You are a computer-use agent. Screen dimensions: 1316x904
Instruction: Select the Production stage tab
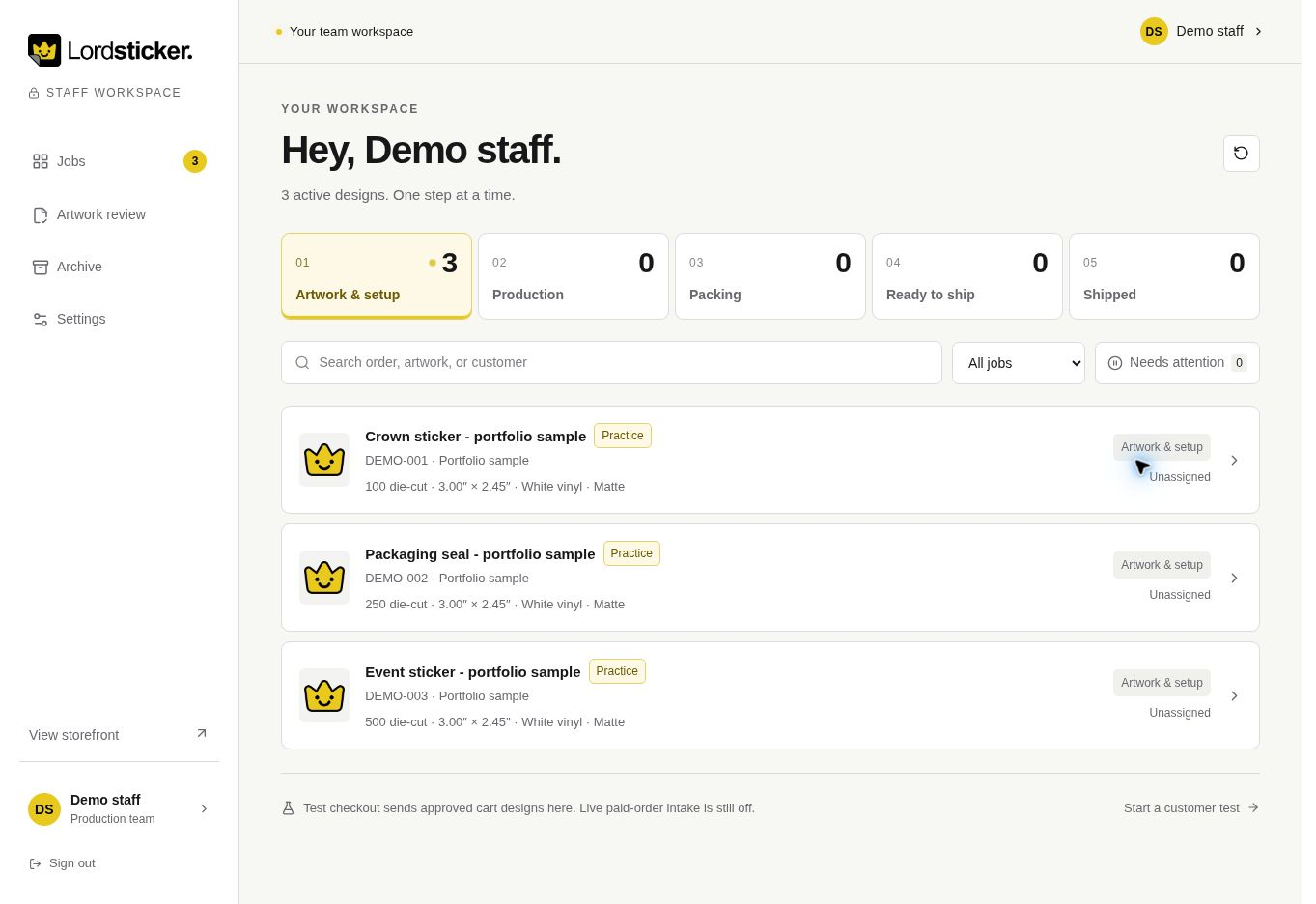pos(574,276)
